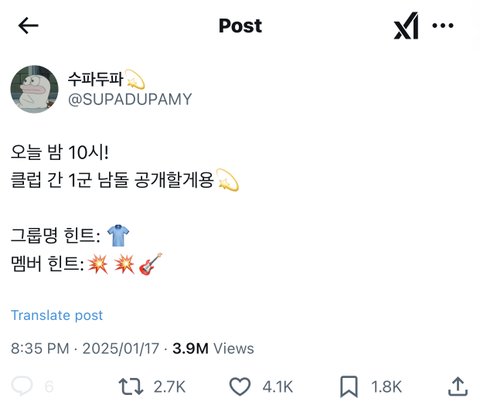Viewport: 480px width, 405px height.
Task: Click the red guitar emoji
Action: pos(150,264)
